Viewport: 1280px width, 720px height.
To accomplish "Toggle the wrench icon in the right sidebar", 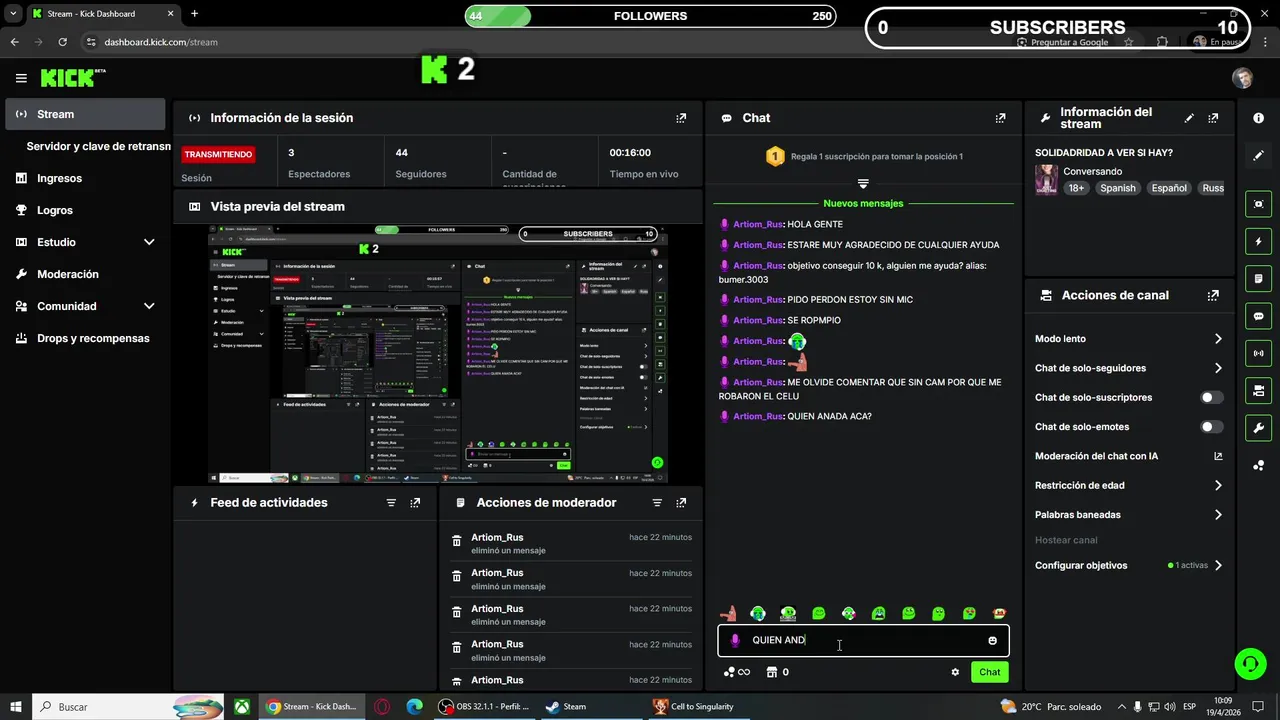I will [1258, 428].
